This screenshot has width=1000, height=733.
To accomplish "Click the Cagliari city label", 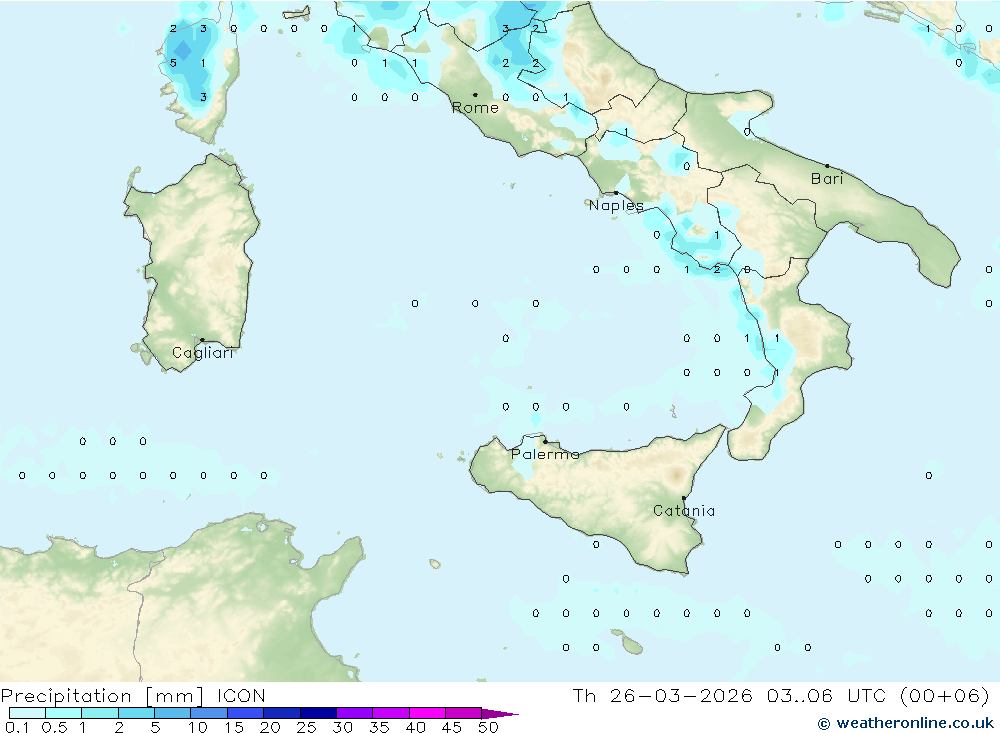I will 203,353.
